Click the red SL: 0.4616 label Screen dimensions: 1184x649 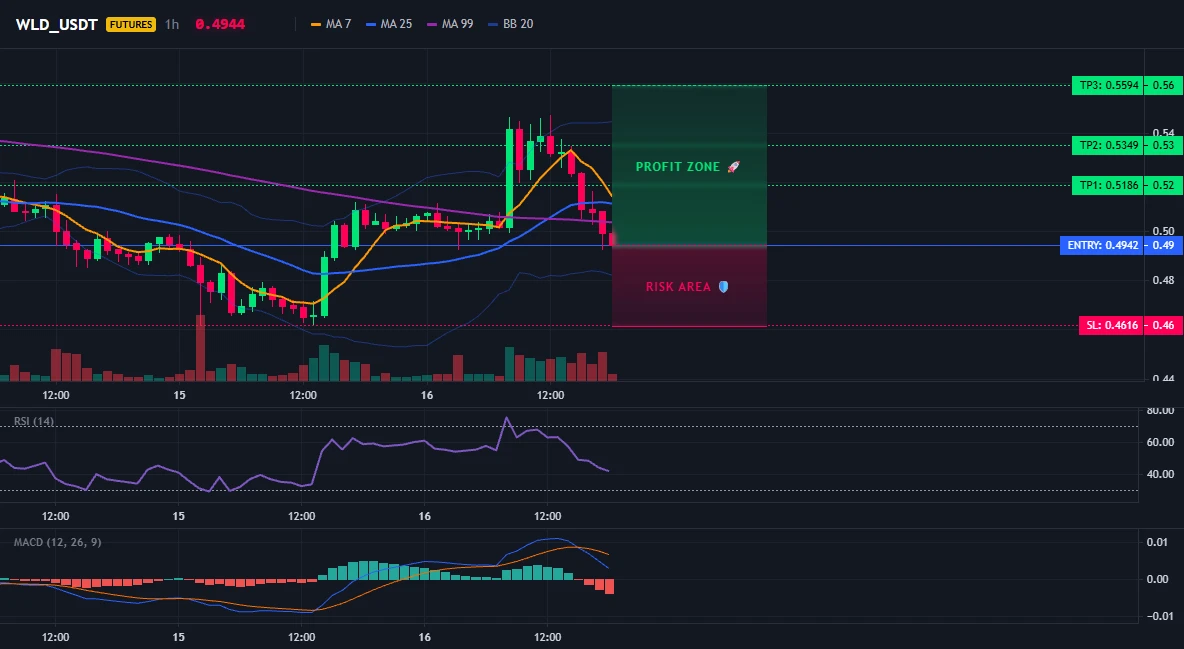(1112, 326)
